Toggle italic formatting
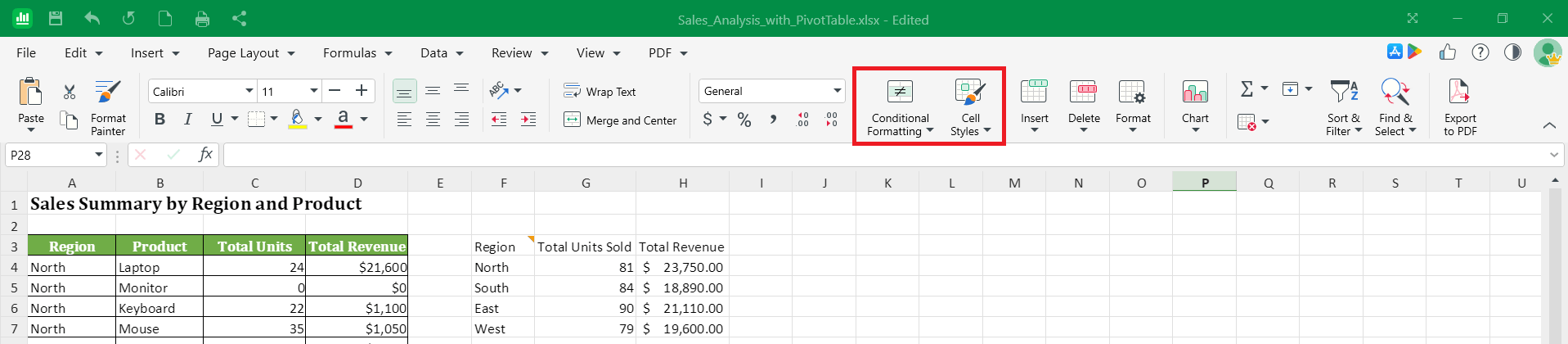This screenshot has height=344, width=1568. coord(188,120)
